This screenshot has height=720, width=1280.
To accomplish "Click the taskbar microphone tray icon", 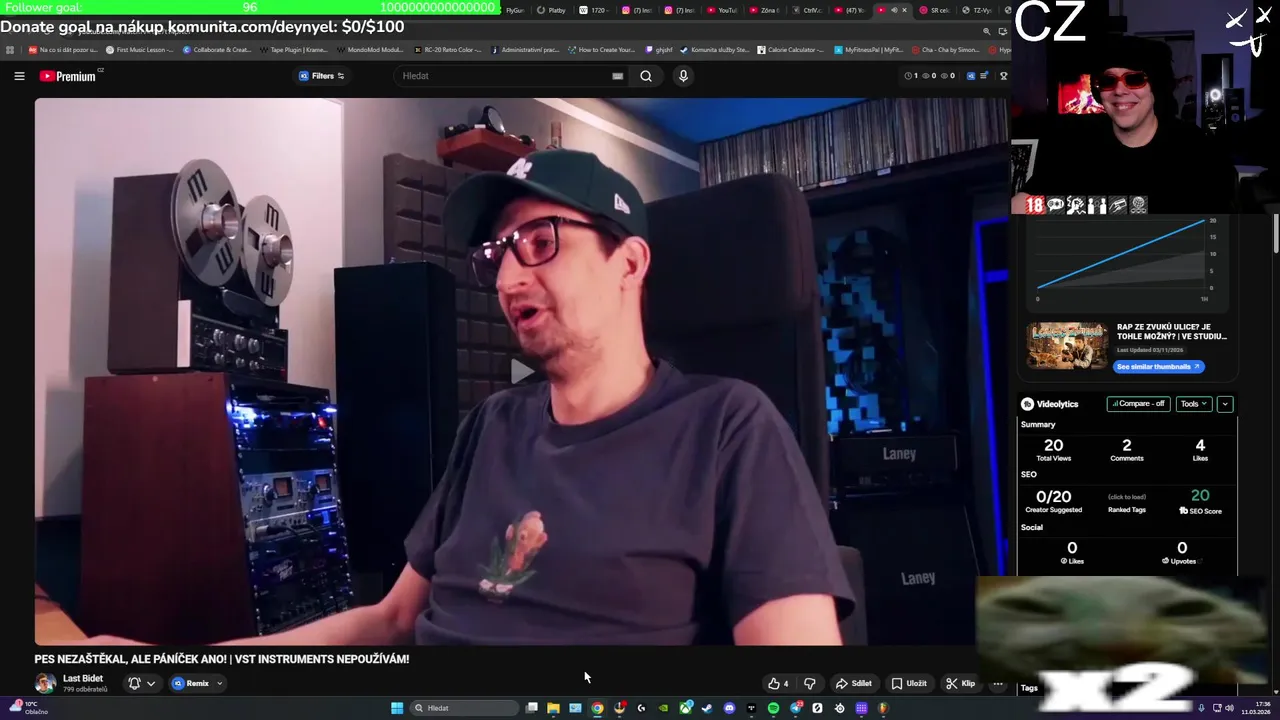I will coord(1201,708).
